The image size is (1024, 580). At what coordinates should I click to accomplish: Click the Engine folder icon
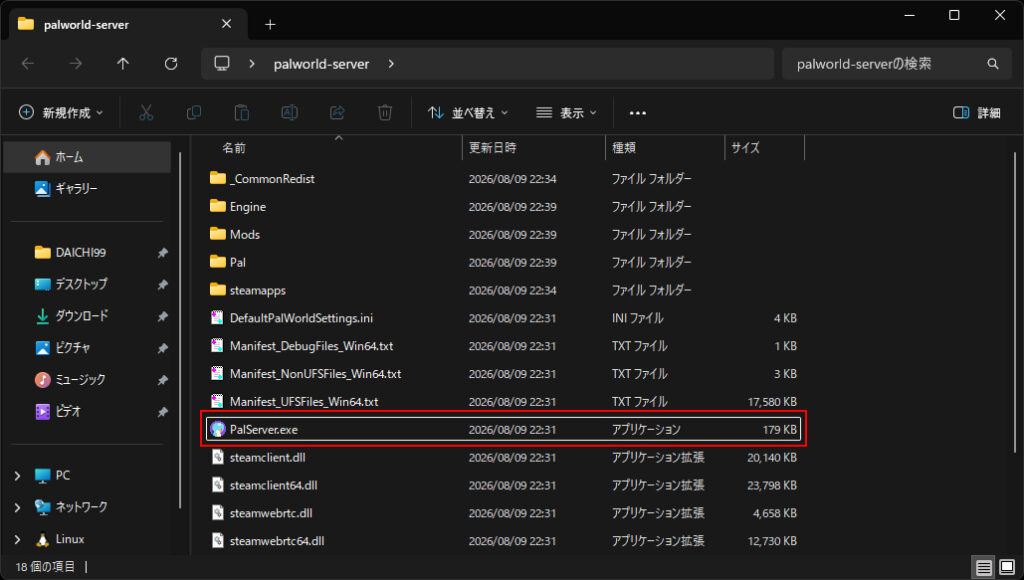(217, 206)
